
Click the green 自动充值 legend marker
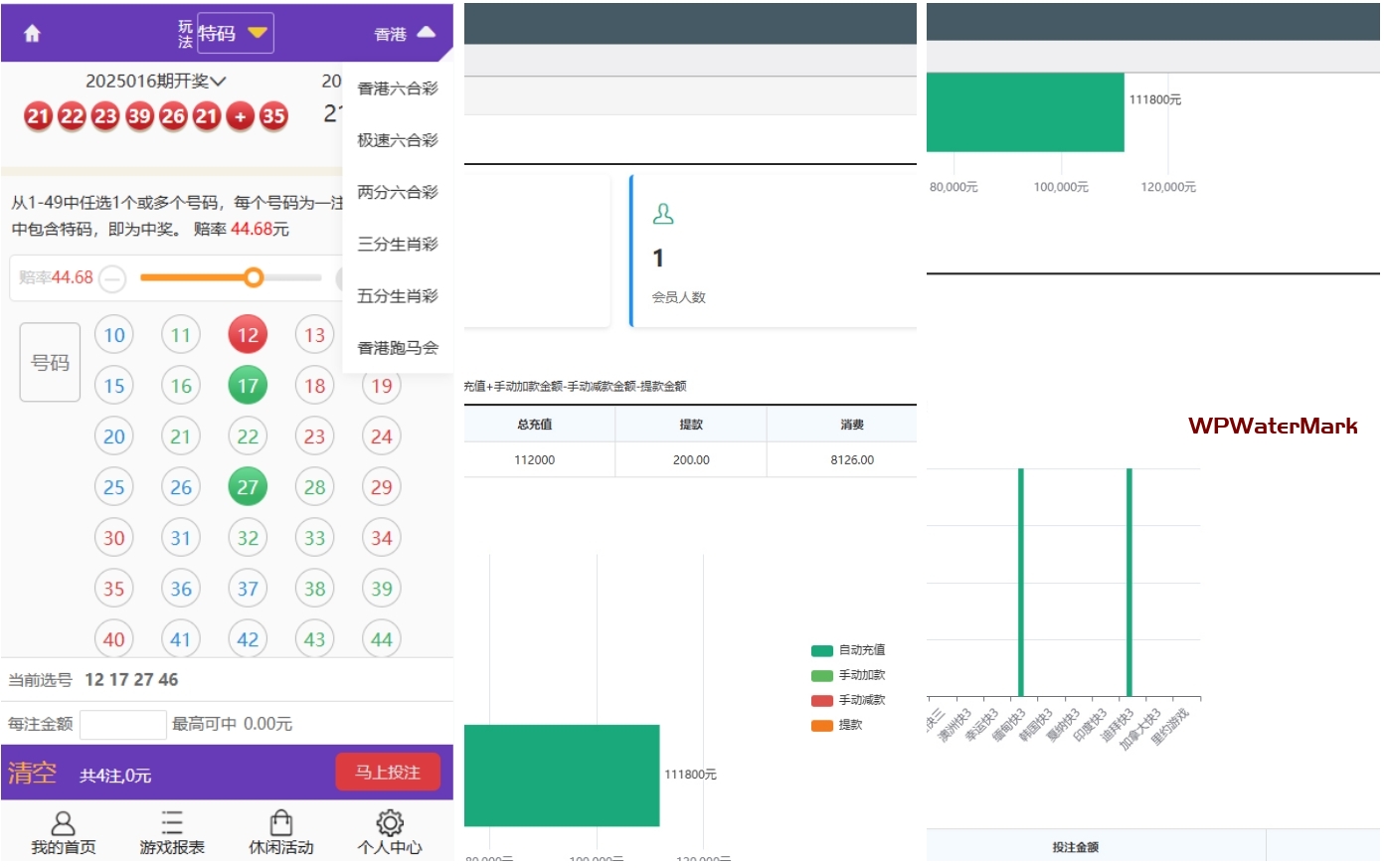click(x=821, y=650)
